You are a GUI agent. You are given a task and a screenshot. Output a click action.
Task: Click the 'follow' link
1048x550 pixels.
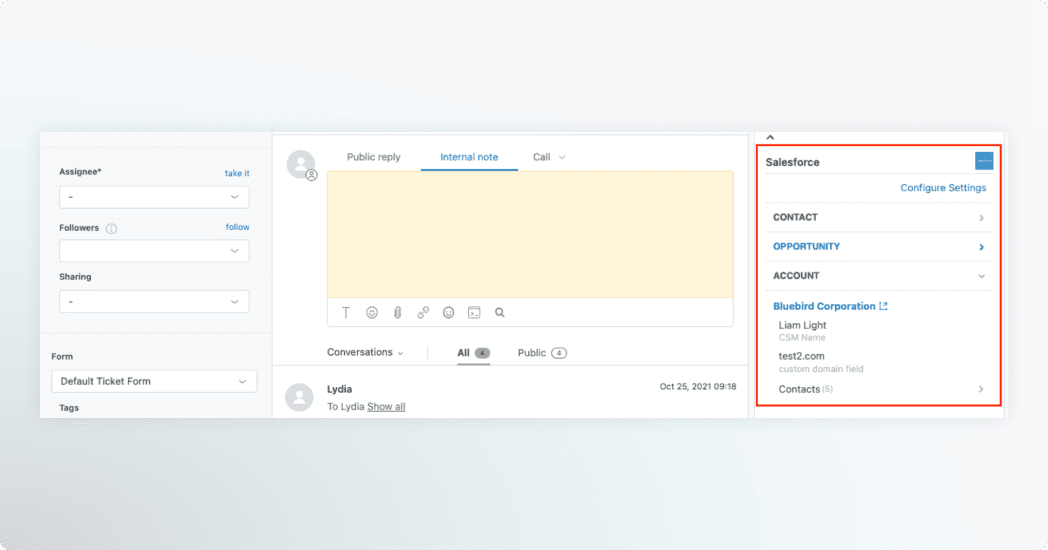tap(237, 227)
